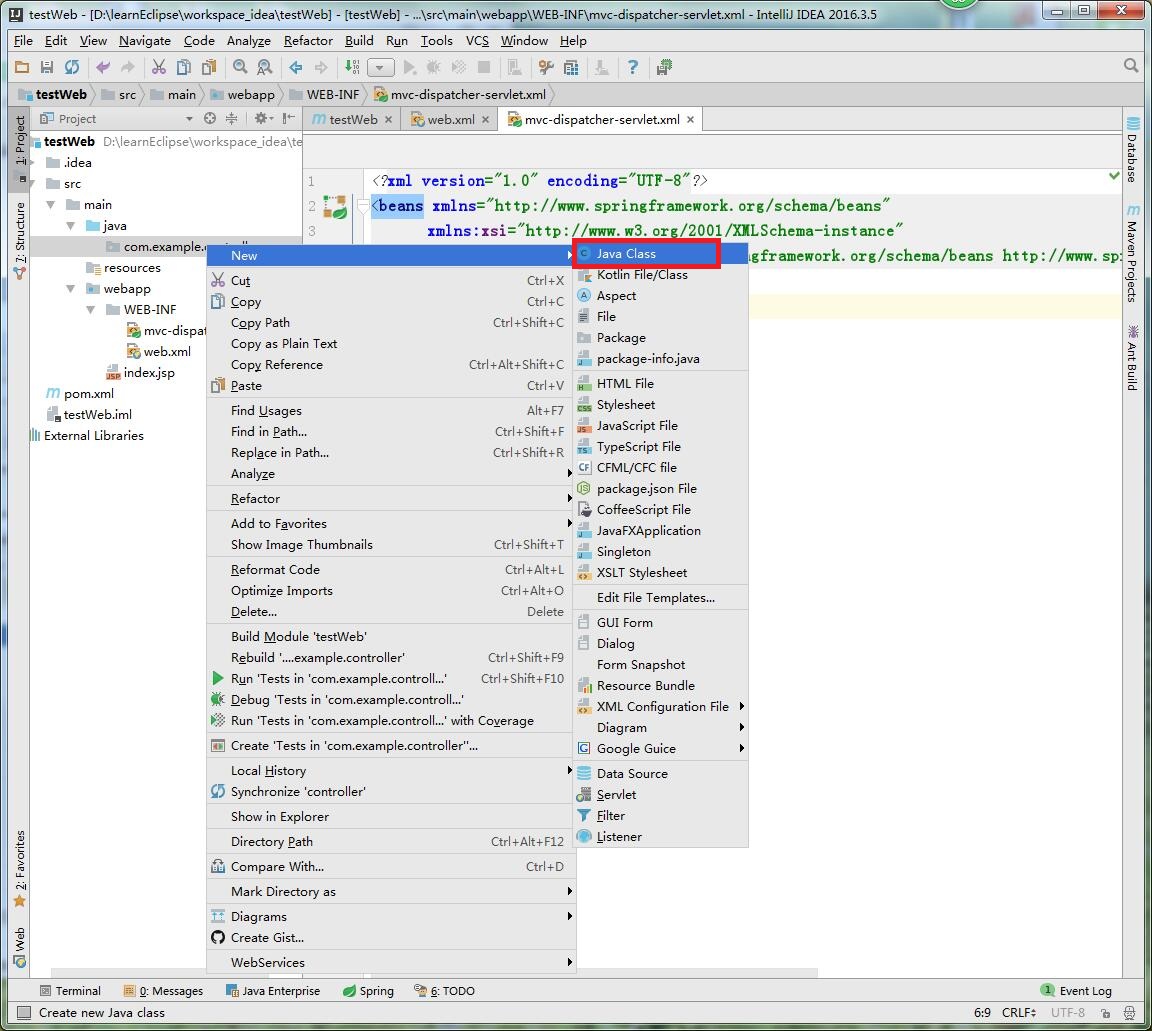Open the 6: TODO tool window
Image resolution: width=1152 pixels, height=1031 pixels.
[x=444, y=991]
